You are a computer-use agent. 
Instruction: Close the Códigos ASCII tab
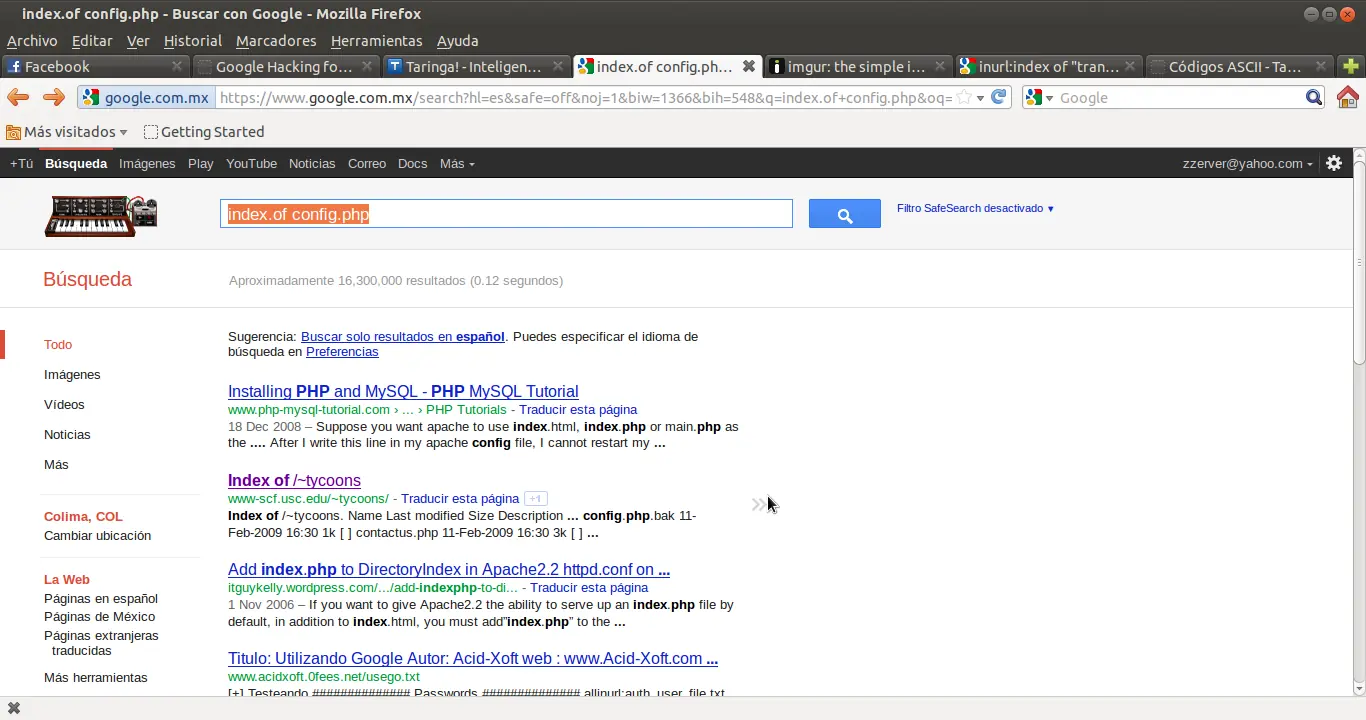coord(1320,66)
